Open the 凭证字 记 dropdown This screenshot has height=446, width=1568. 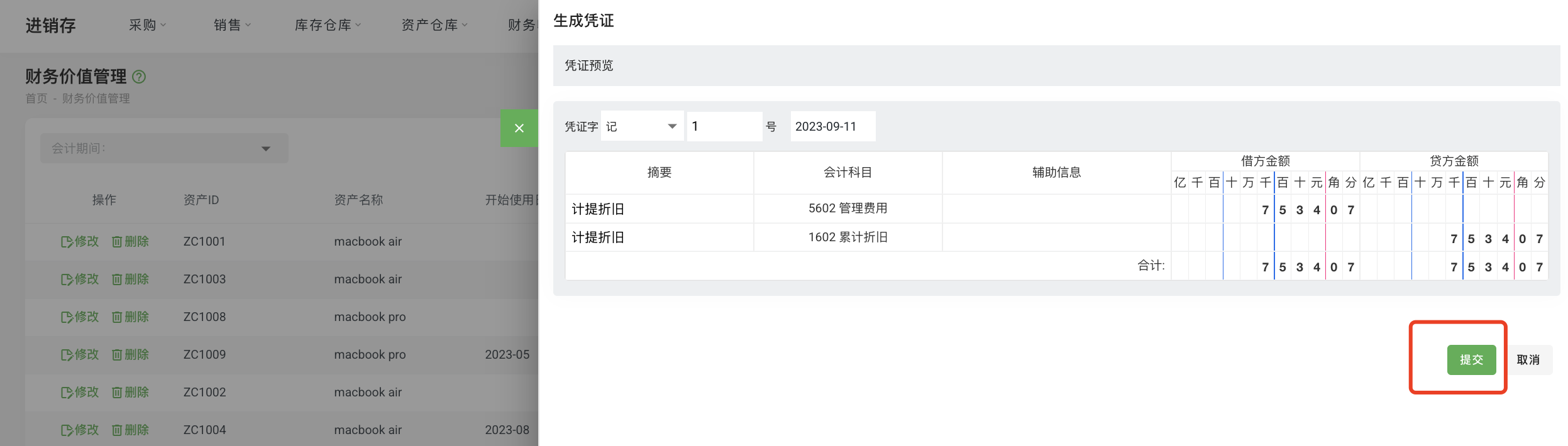[641, 126]
